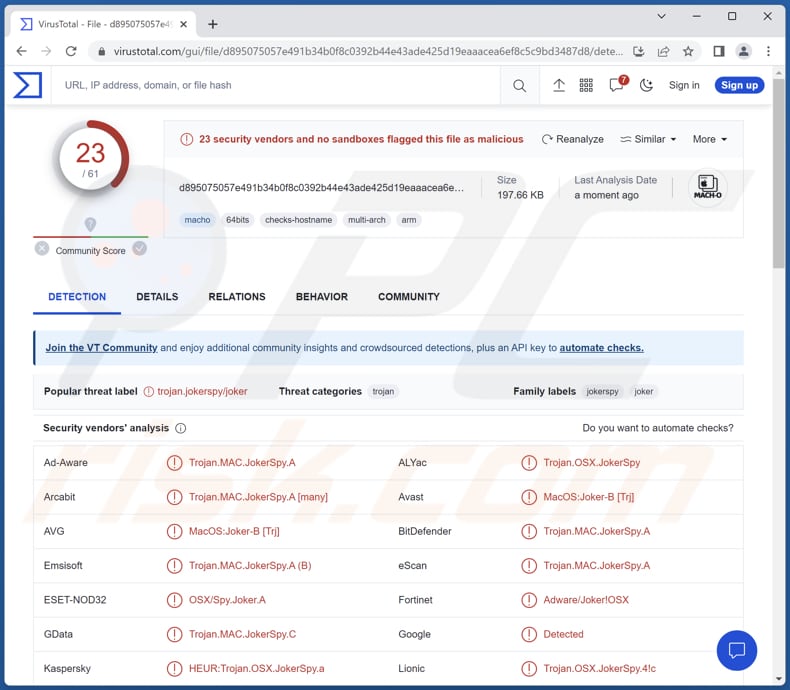Open the notifications comment icon
Screen dimensions: 790x690
pos(617,86)
